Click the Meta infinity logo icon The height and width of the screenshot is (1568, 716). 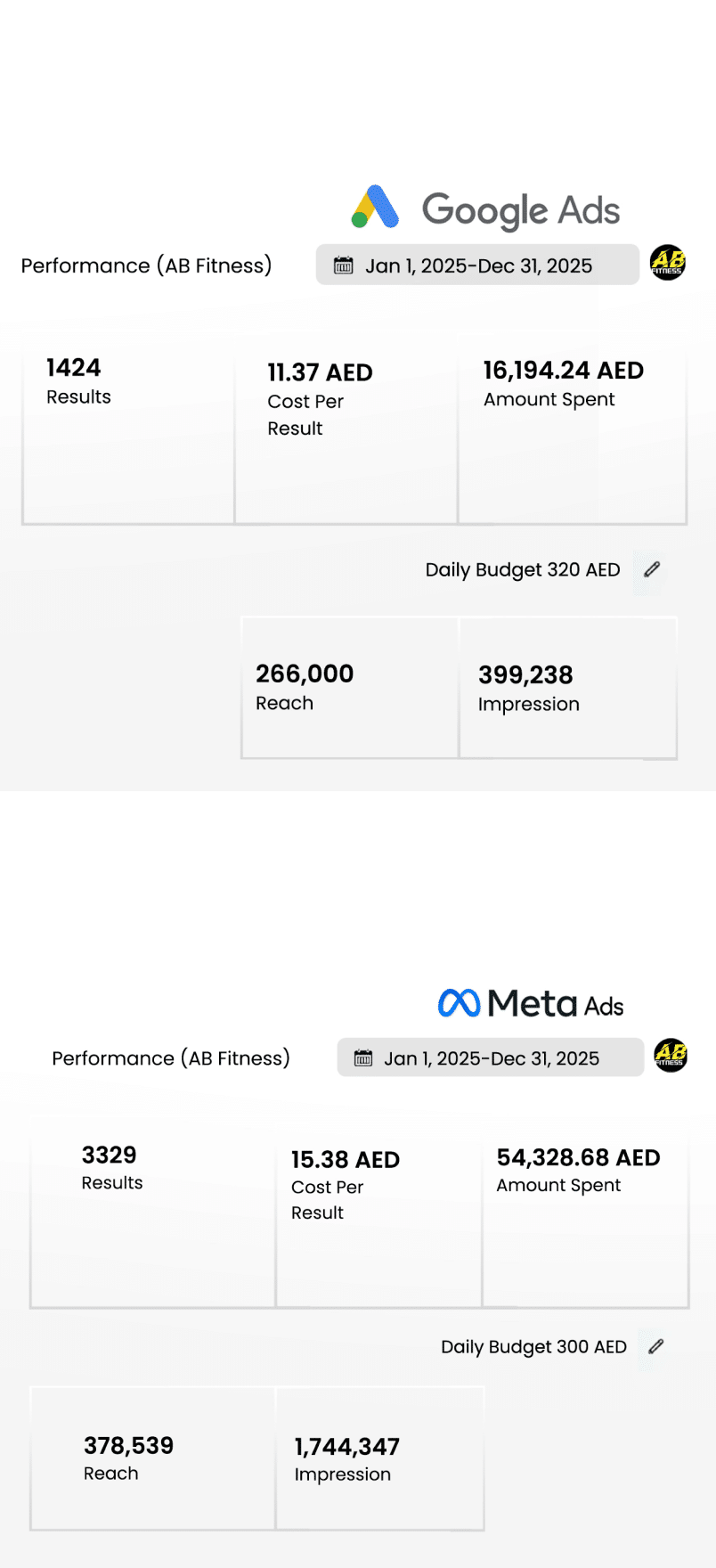click(x=460, y=1003)
